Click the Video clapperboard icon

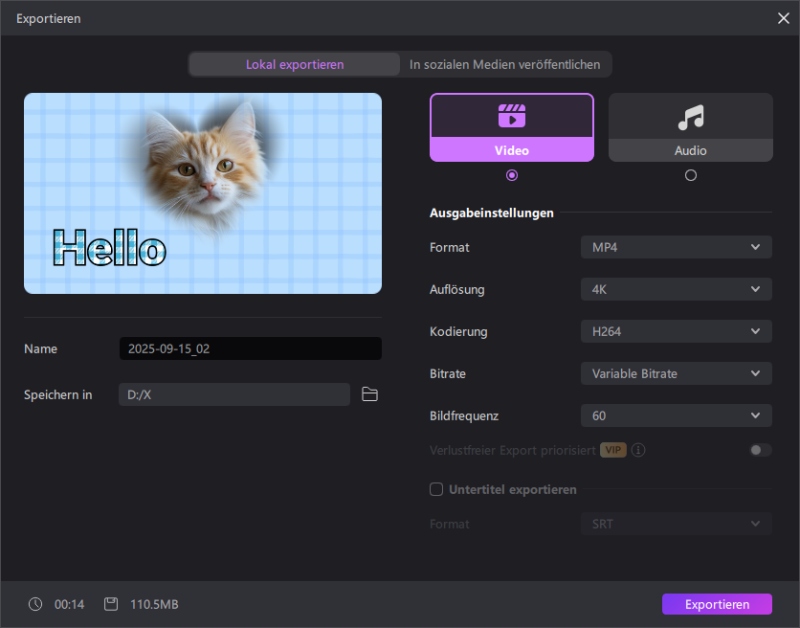click(x=511, y=116)
